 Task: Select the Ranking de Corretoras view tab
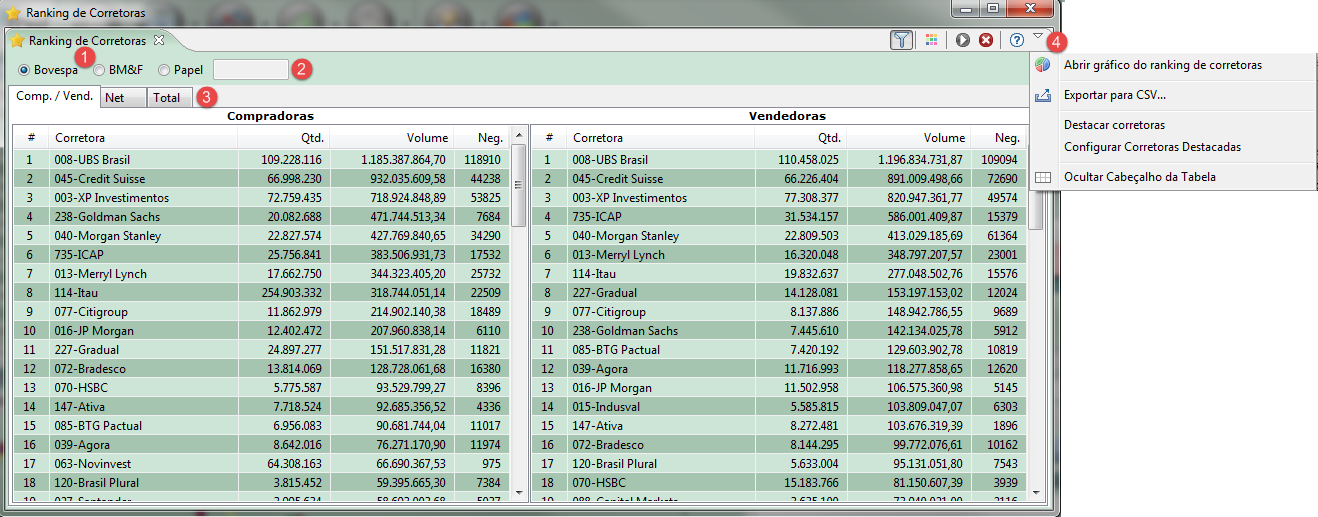pyautogui.click(x=87, y=41)
